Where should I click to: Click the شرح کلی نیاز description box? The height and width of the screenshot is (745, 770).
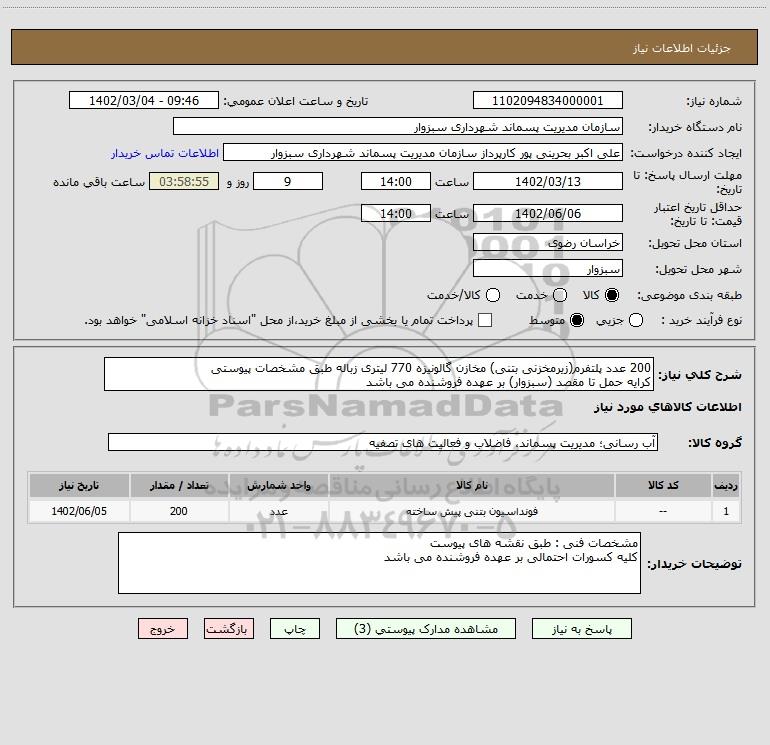coord(379,374)
